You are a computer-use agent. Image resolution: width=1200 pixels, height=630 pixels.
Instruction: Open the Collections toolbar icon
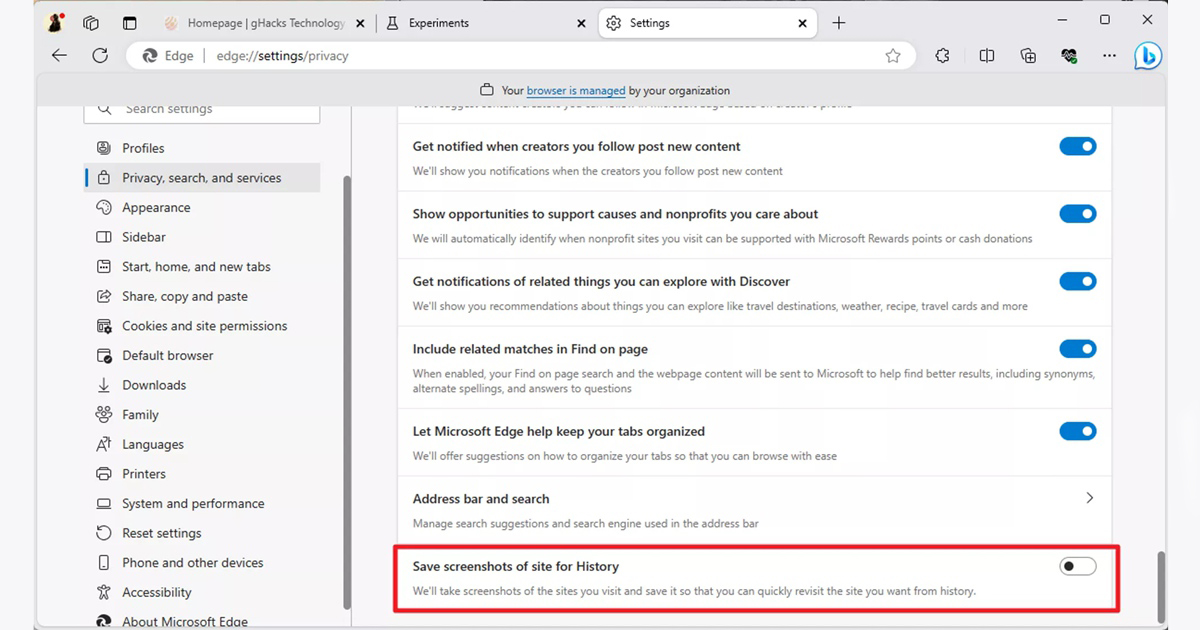[x=1028, y=56]
